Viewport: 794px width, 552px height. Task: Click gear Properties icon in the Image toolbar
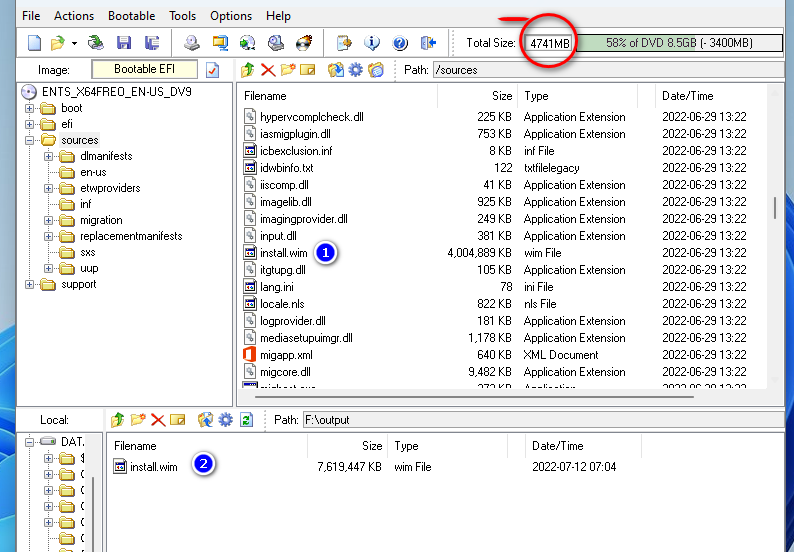tap(356, 70)
